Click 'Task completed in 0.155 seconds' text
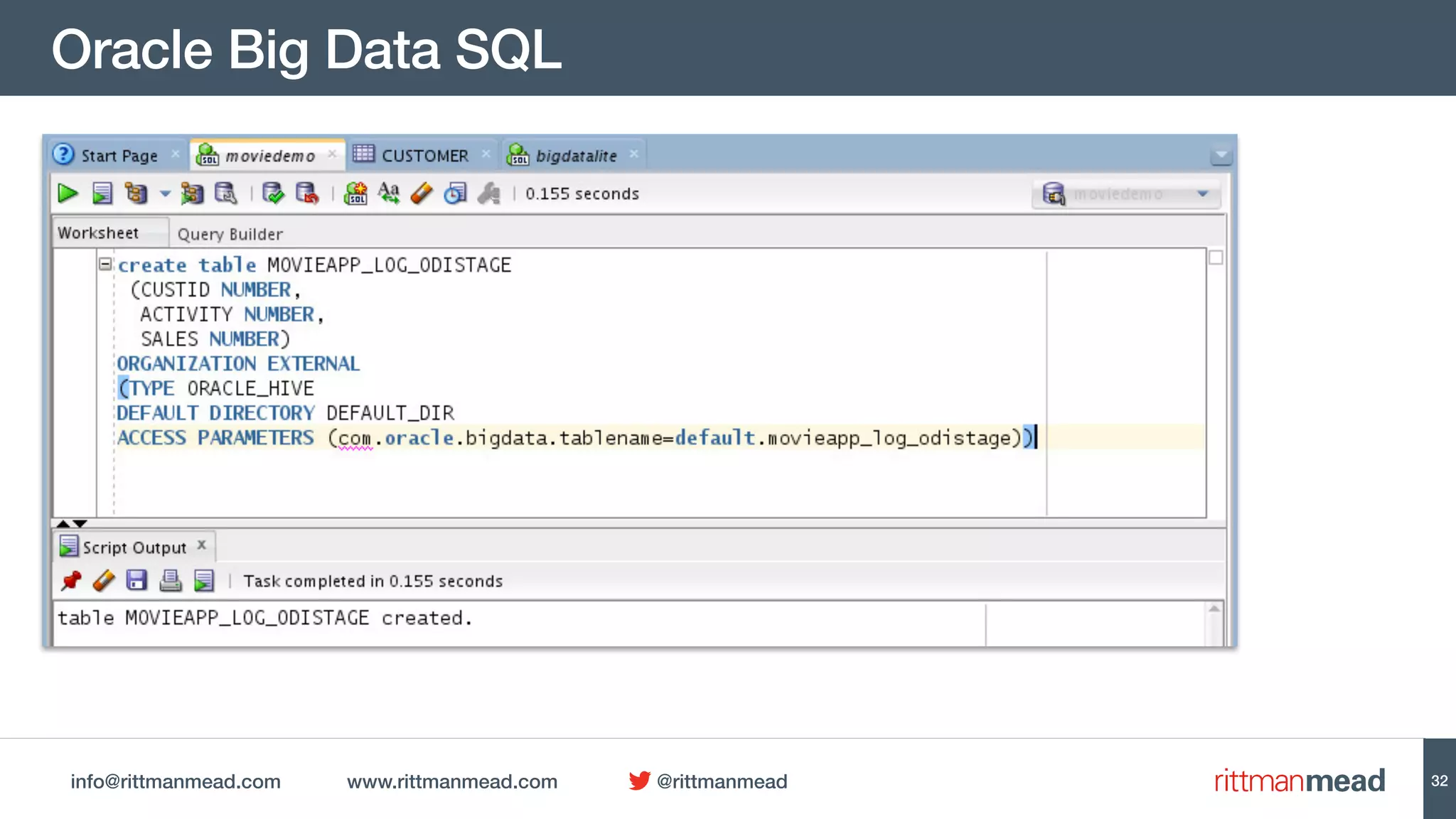Viewport: 1456px width, 819px height. point(373,582)
